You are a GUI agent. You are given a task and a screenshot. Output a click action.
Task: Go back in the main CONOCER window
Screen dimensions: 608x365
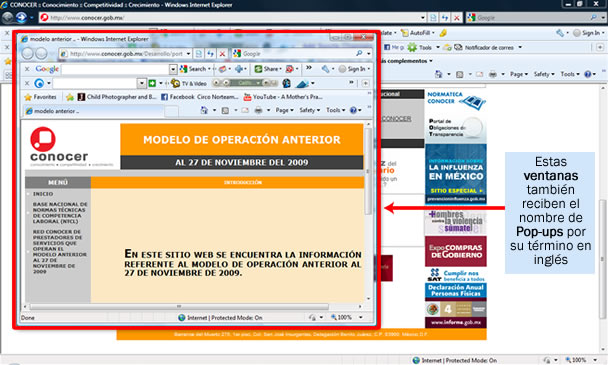click(x=8, y=17)
